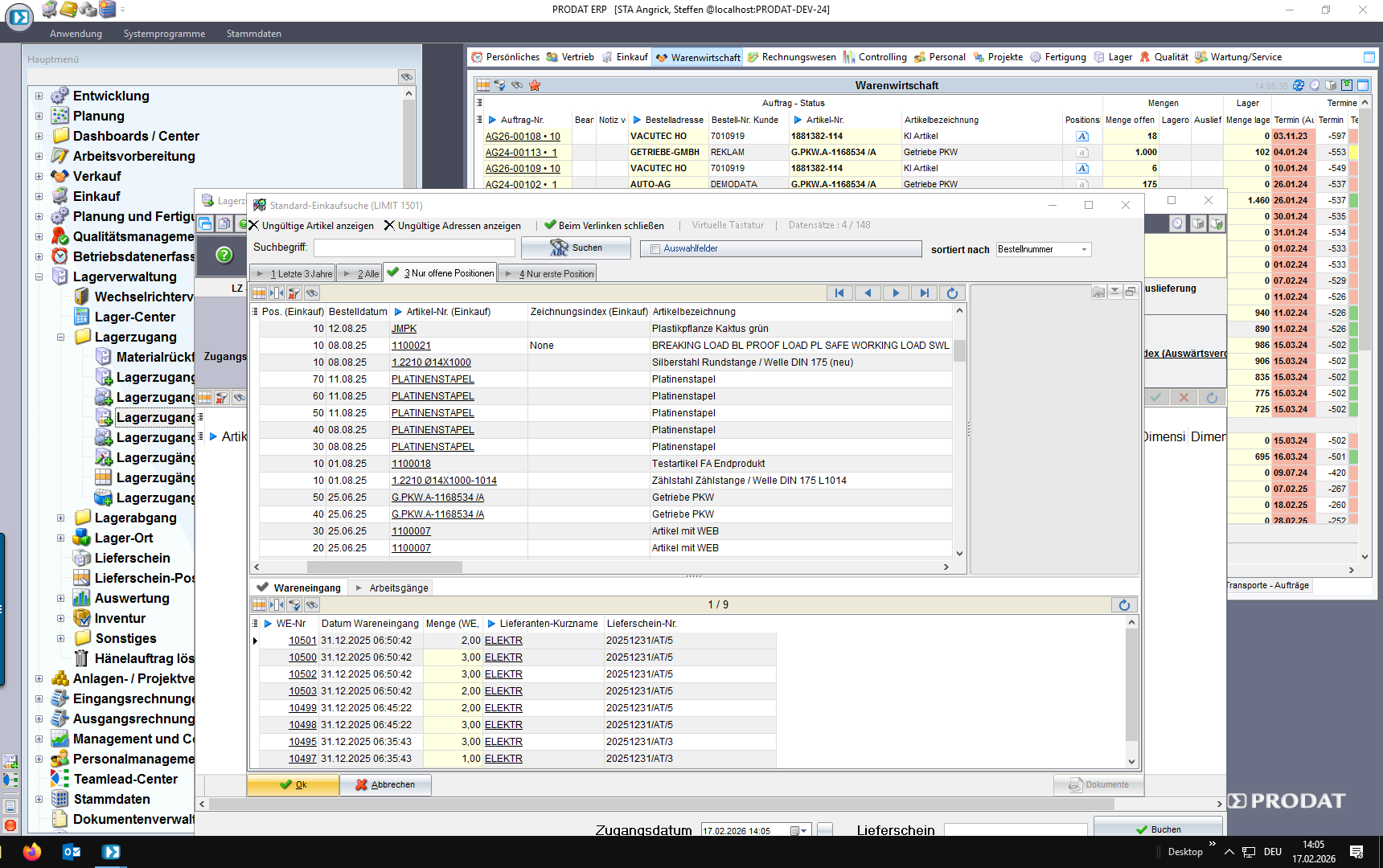Open the sortiert nach Bestellnummer dropdown
Screen dimensions: 1383x868
pos(1084,249)
